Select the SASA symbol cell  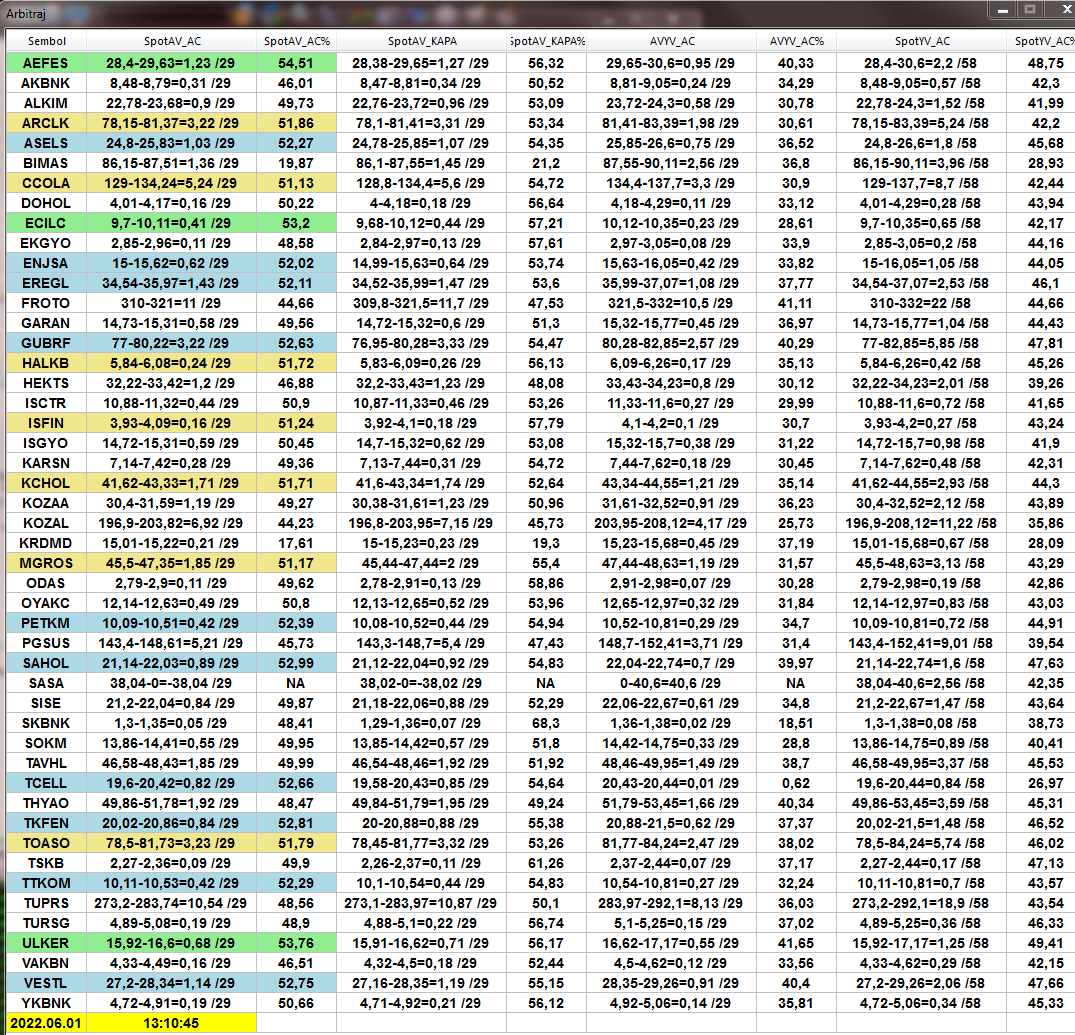coord(46,683)
